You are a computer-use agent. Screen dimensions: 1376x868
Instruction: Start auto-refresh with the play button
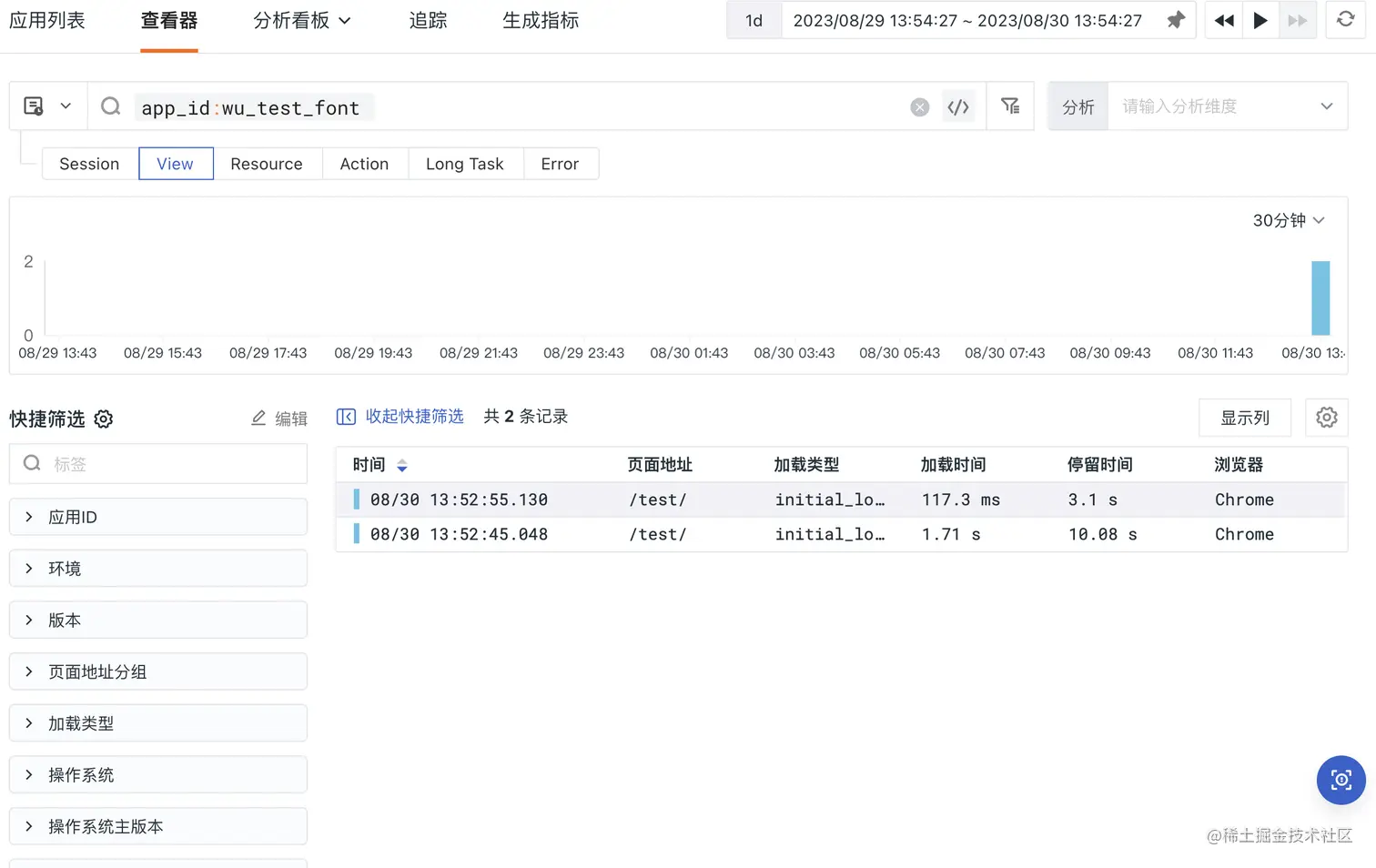pos(1260,20)
